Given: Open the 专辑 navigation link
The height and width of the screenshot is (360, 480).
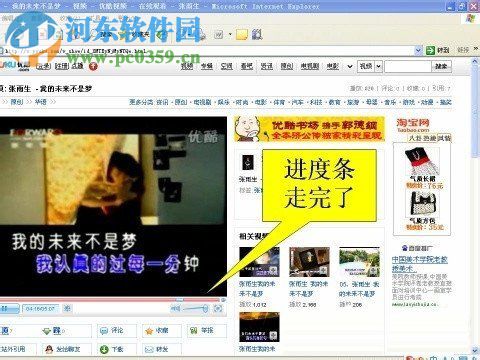Looking at the screenshot, I should (207, 66).
